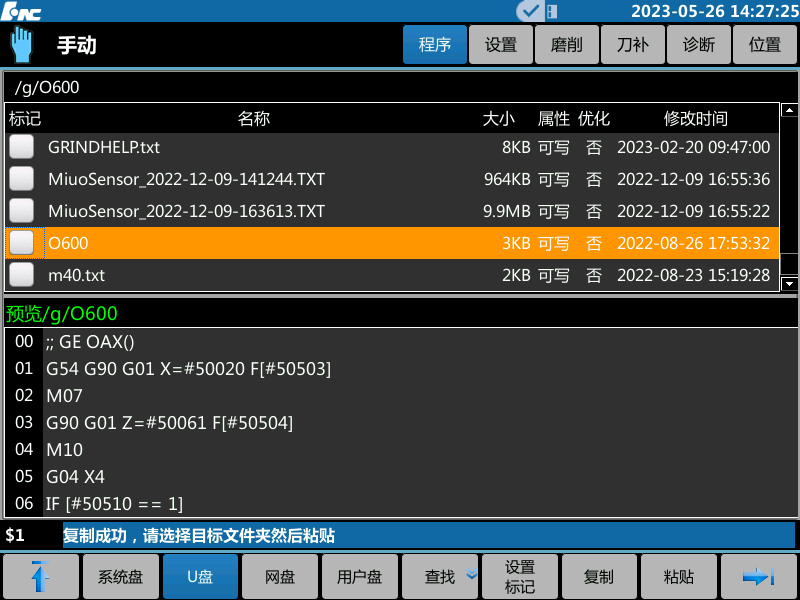Switch to the 设置 tab
Screen dimensions: 800x600
[500, 45]
